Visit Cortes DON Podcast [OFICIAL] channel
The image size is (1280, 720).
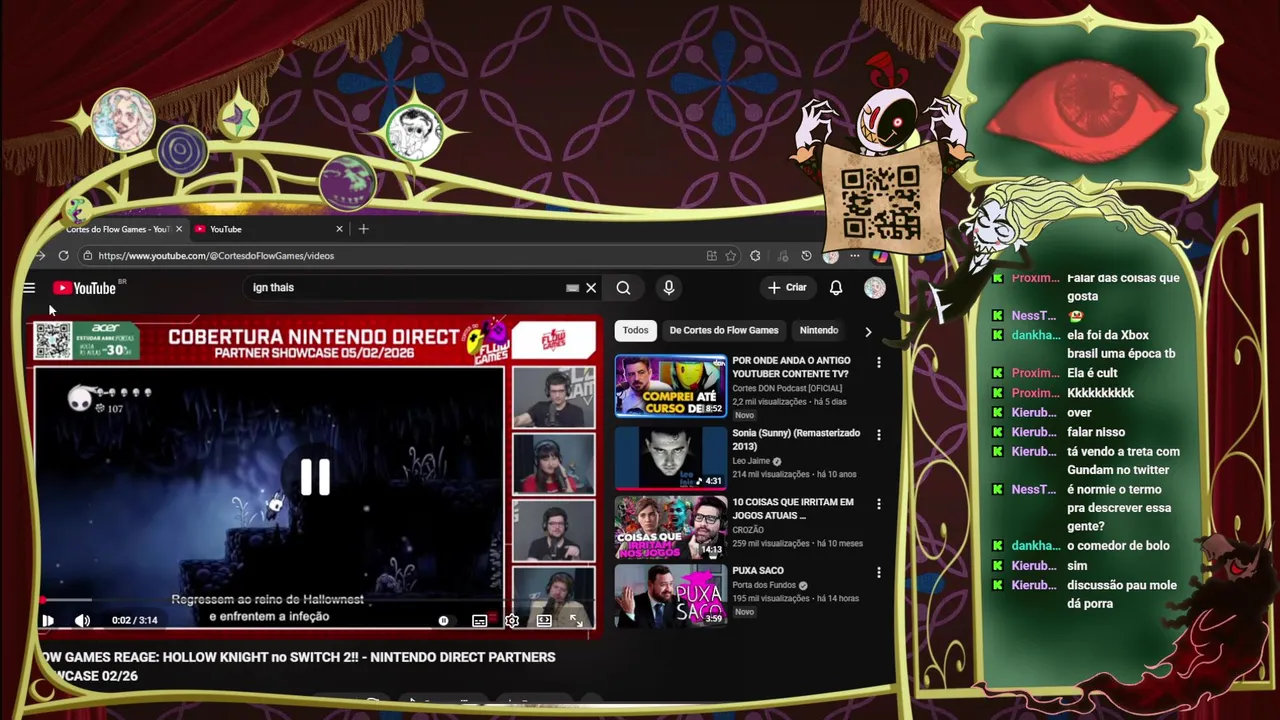787,388
